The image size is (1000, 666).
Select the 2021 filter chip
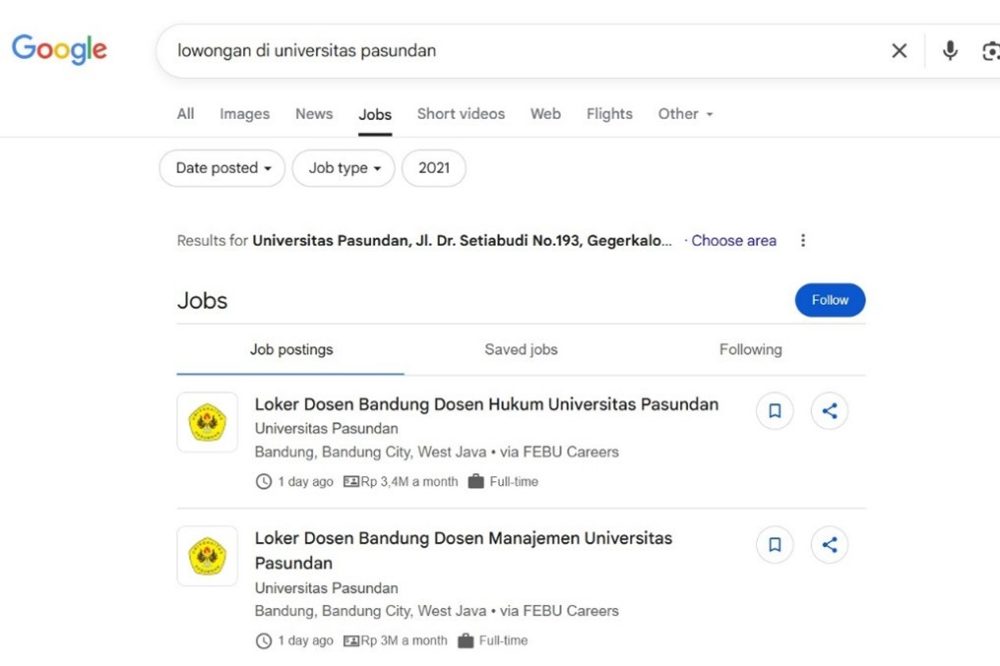pyautogui.click(x=434, y=168)
